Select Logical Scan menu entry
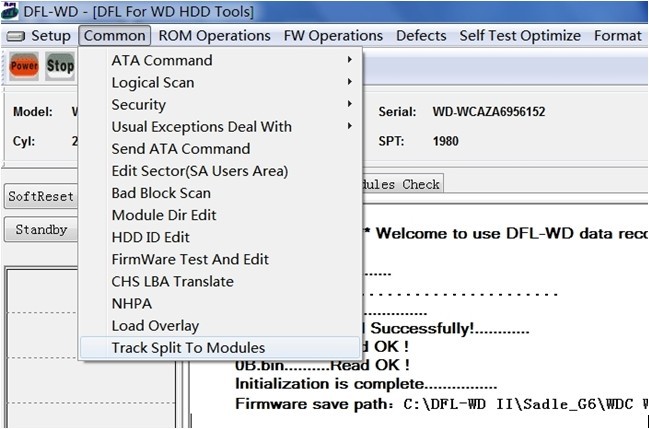Image resolution: width=649 pixels, height=429 pixels. click(x=220, y=82)
